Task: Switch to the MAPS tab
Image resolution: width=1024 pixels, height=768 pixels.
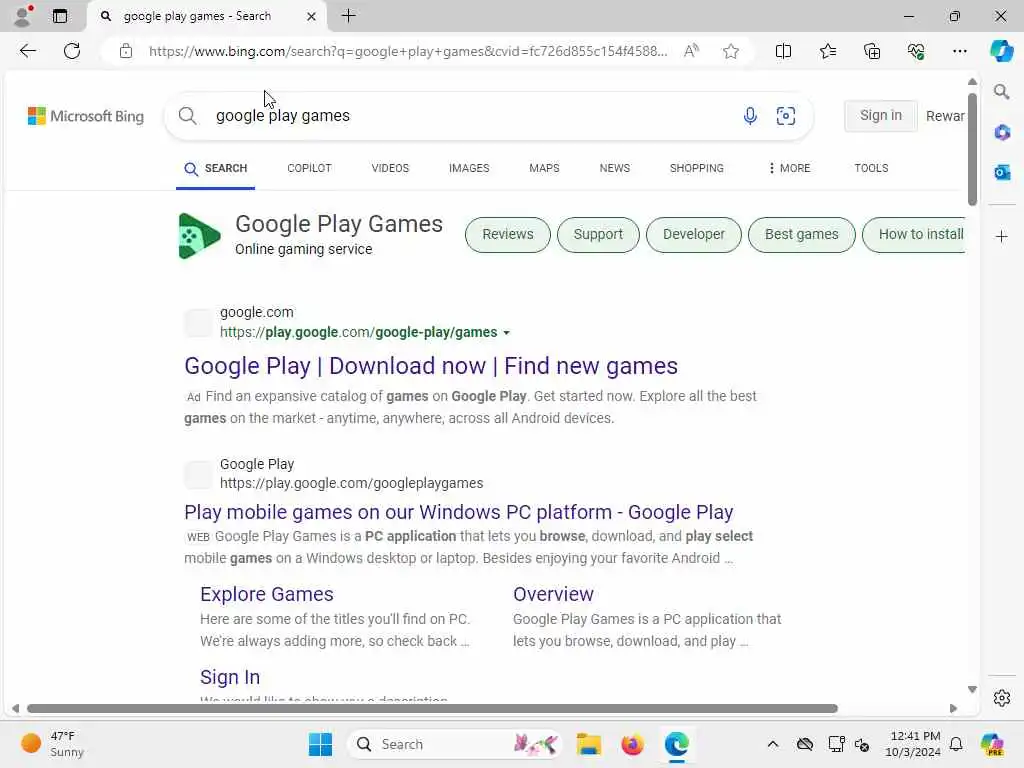Action: coord(544,168)
